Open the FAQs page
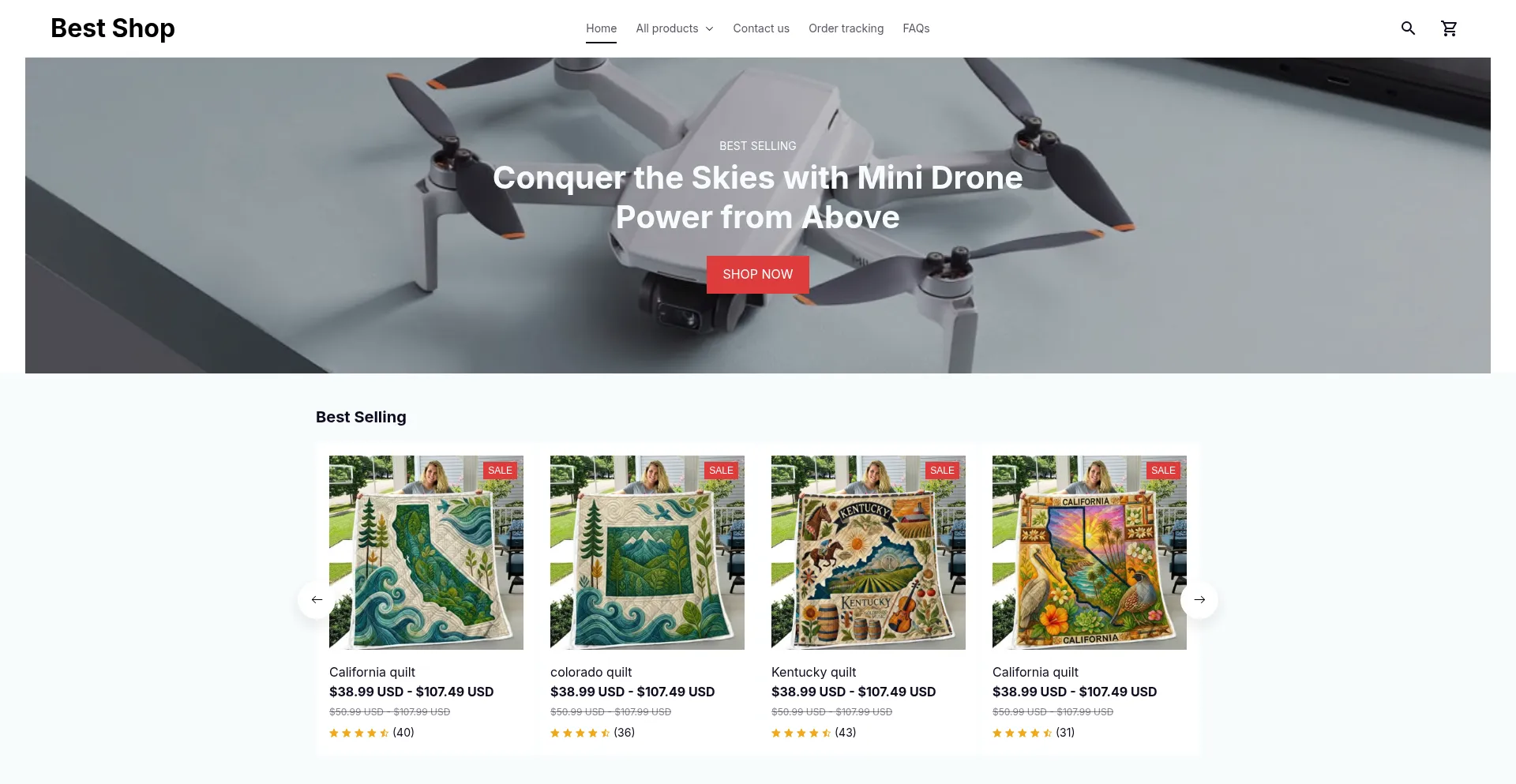Screen dimensions: 1516x784 [916, 28]
